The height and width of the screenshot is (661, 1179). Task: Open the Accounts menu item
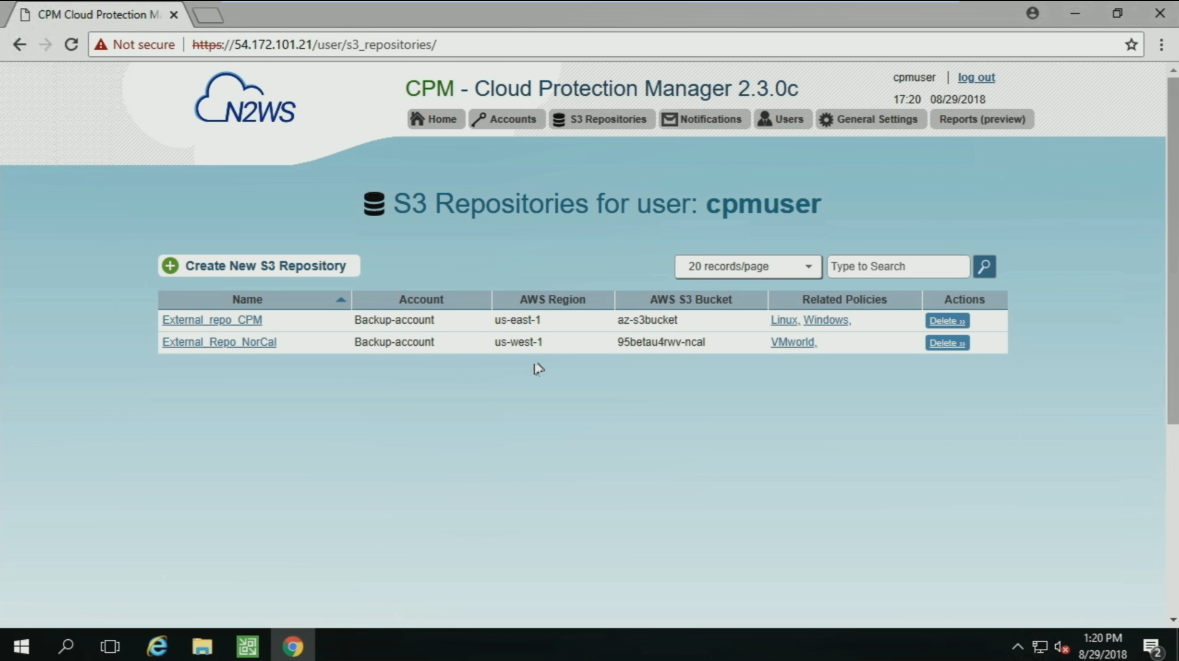pos(506,119)
